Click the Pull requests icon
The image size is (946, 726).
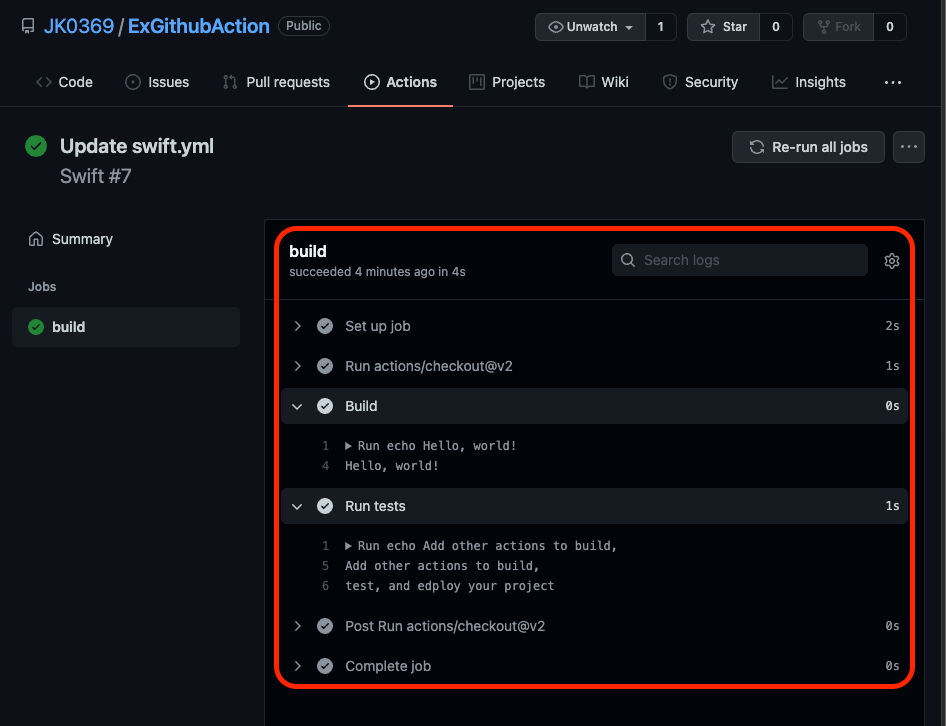(230, 82)
